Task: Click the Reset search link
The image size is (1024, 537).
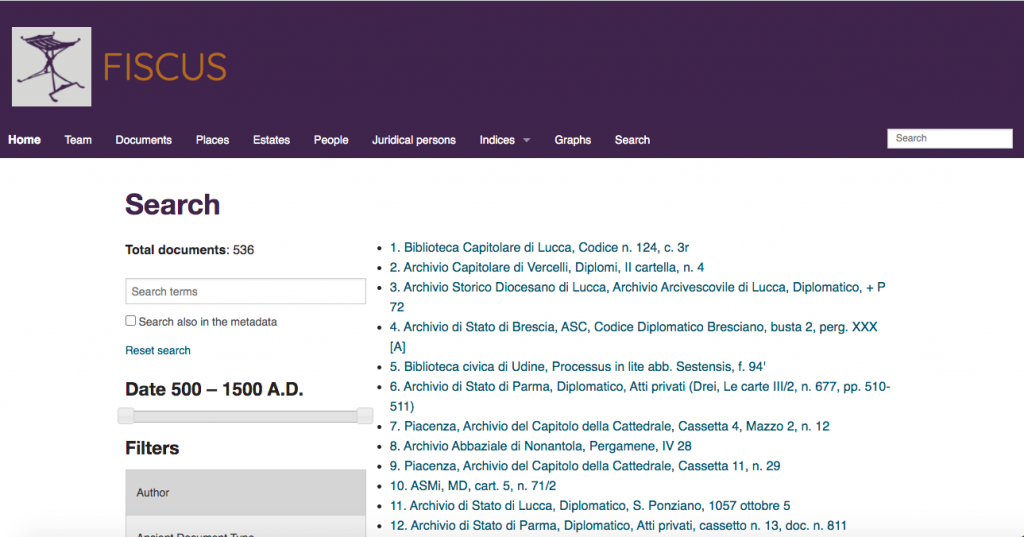Action: point(158,350)
